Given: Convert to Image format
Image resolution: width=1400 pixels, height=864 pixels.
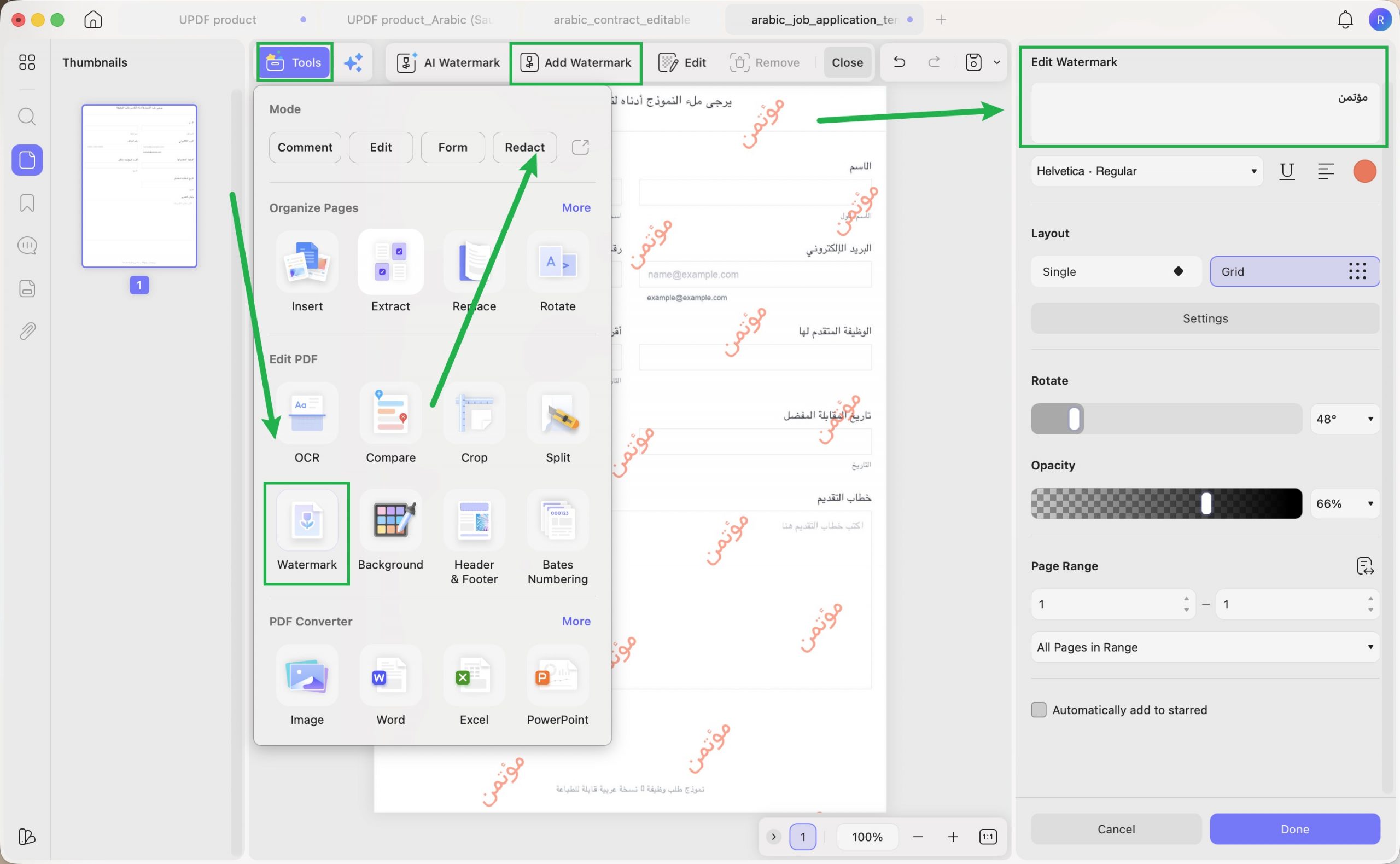Looking at the screenshot, I should point(307,686).
